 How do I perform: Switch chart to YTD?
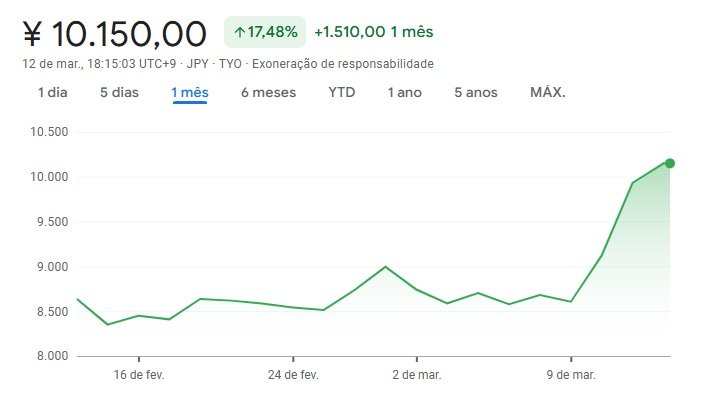click(x=342, y=93)
